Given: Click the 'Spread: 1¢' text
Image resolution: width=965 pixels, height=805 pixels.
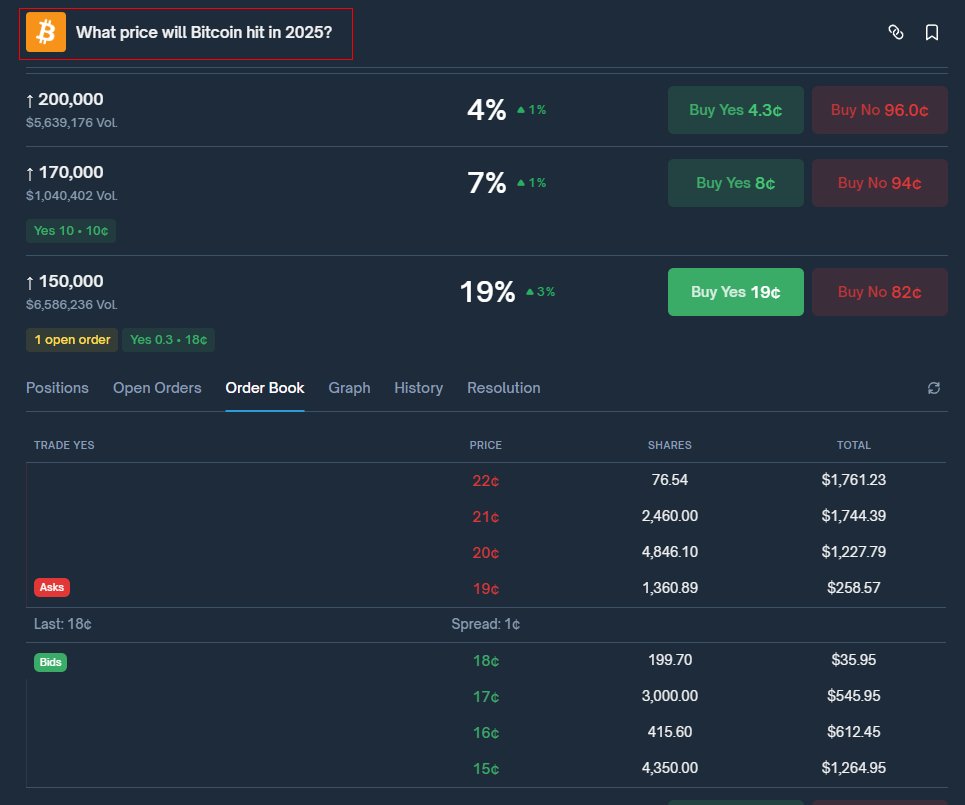Looking at the screenshot, I should coord(486,624).
